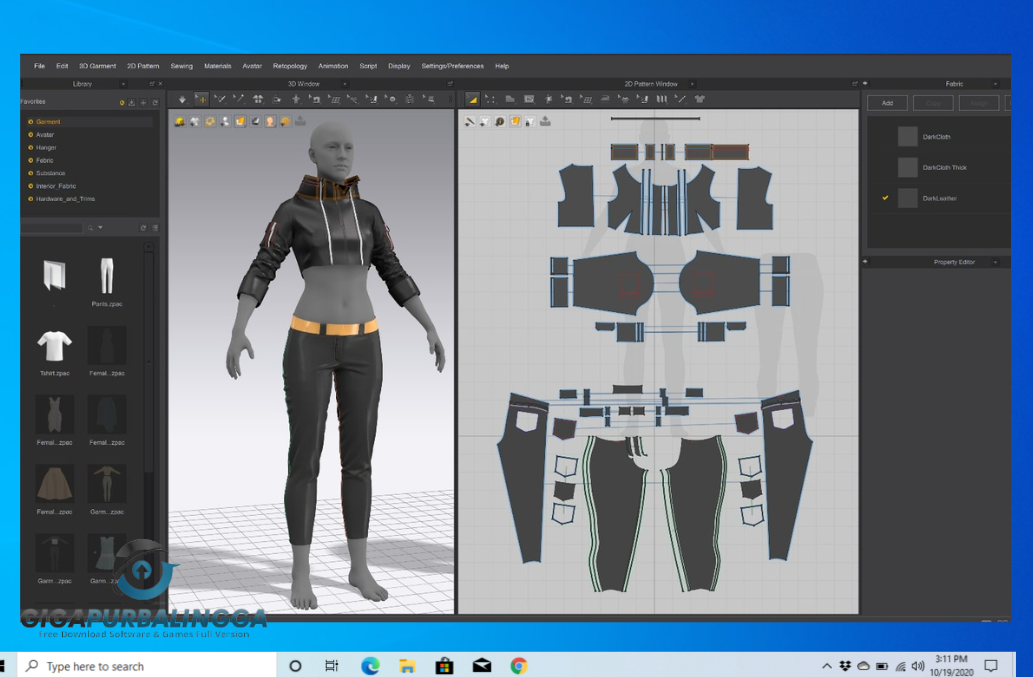
Task: Show hidden icons in system tray
Action: coord(827,666)
